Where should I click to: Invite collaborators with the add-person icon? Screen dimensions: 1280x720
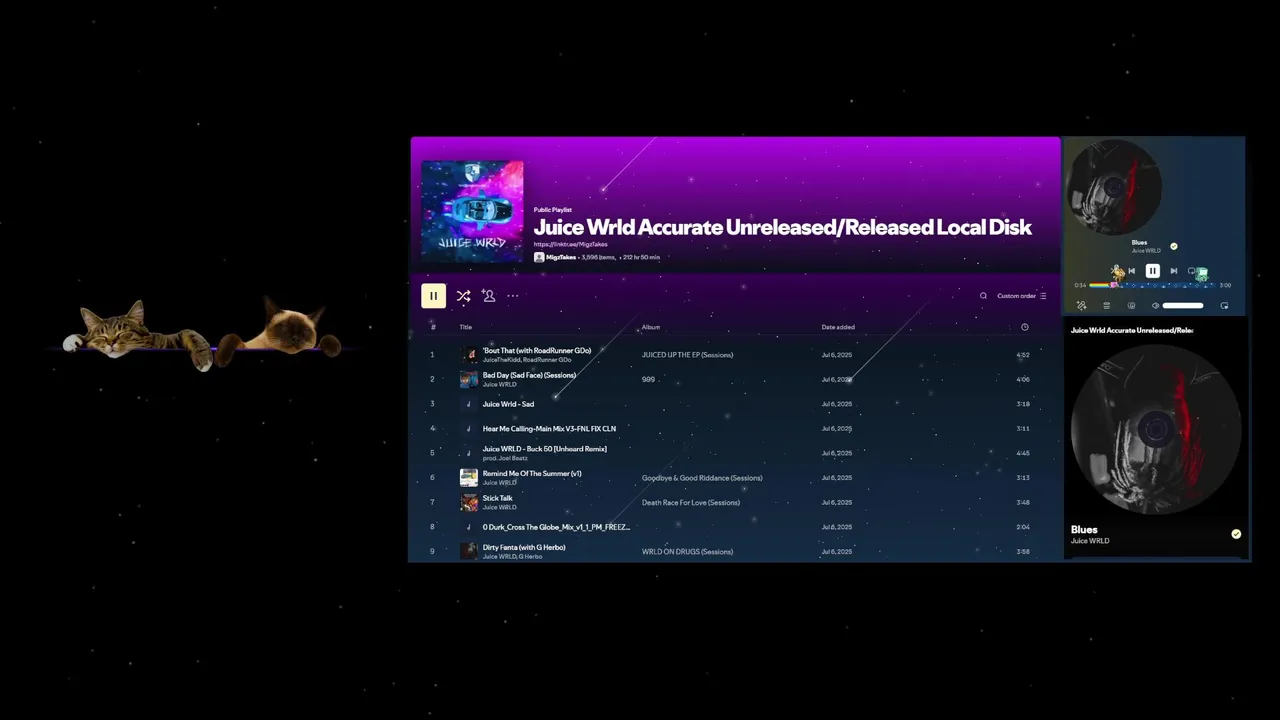pos(488,296)
